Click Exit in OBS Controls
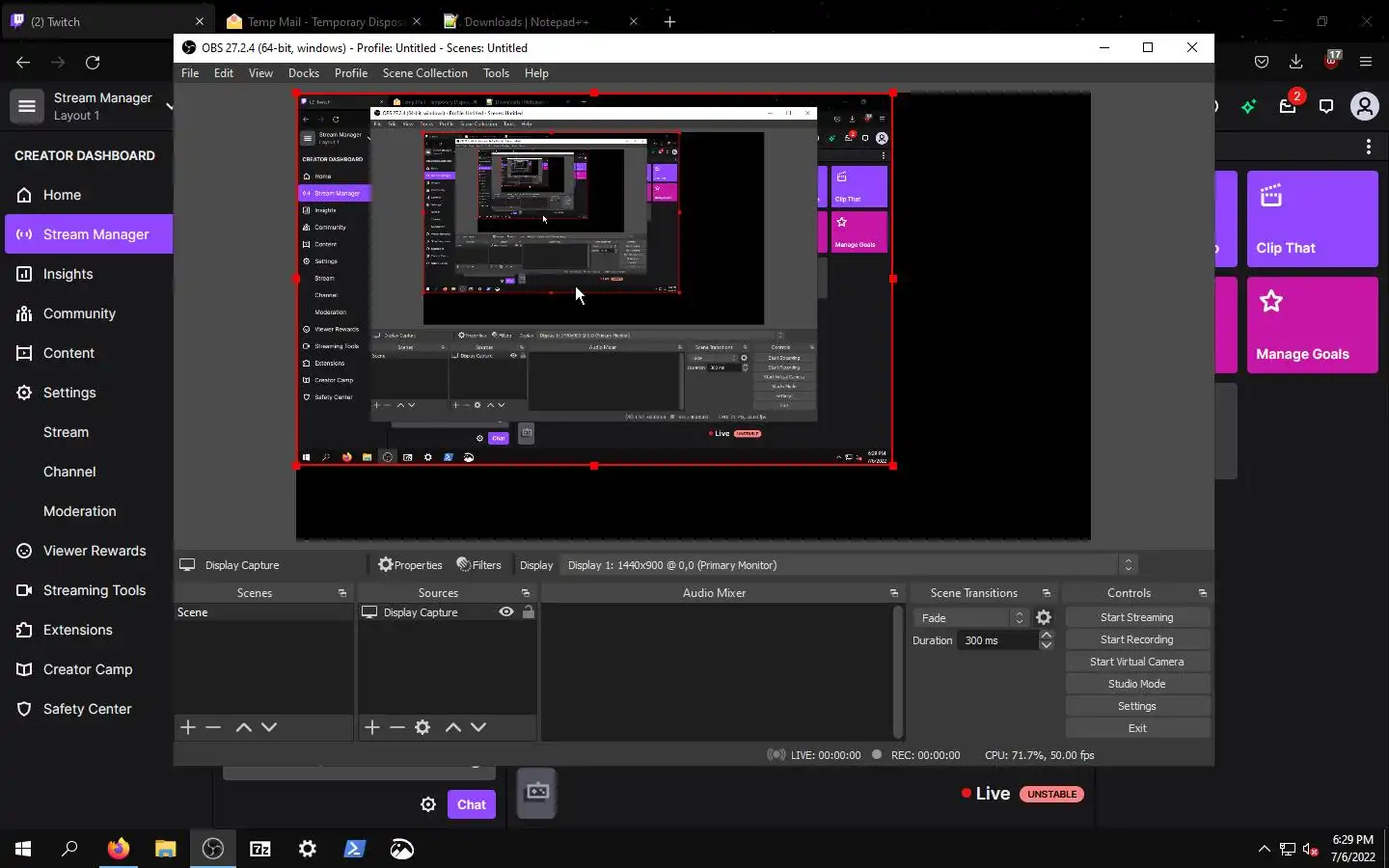This screenshot has width=1389, height=868. (1137, 728)
